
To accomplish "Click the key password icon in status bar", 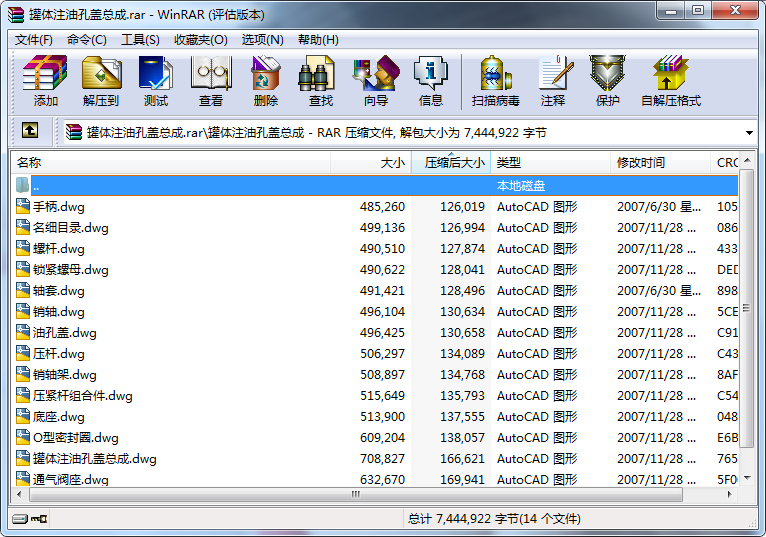I will point(39,518).
